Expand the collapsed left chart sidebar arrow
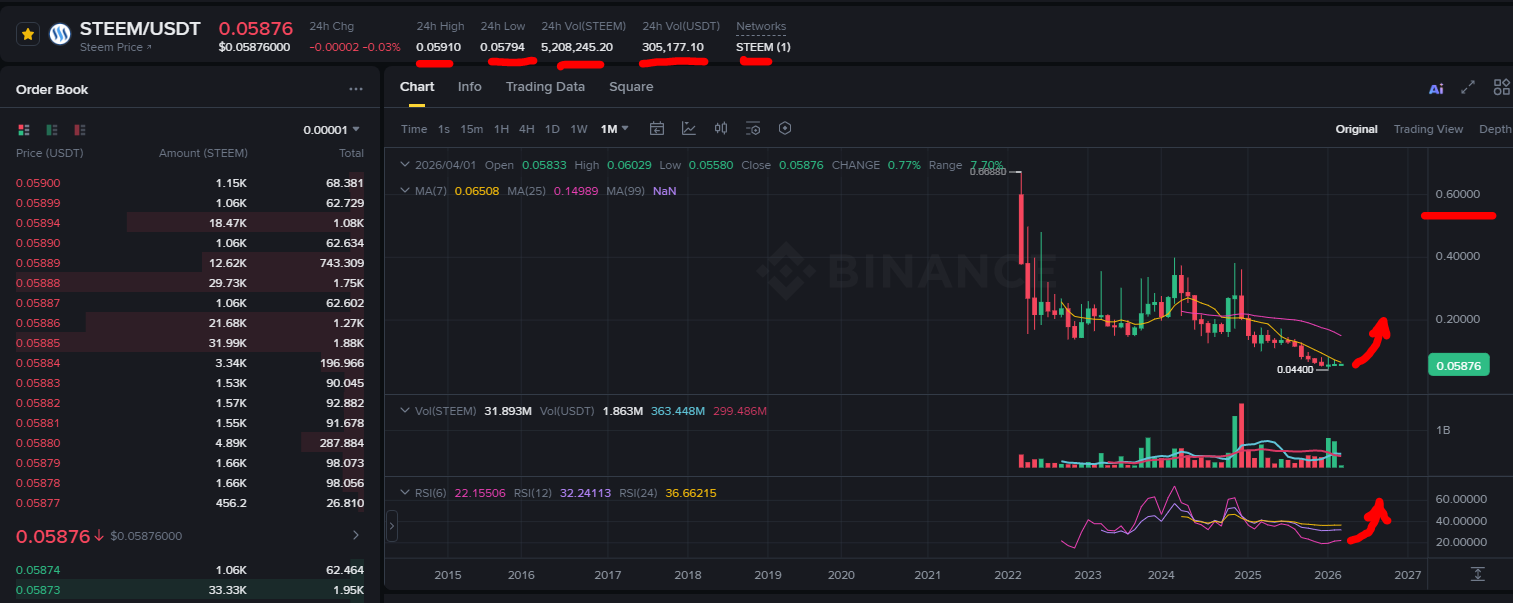The width and height of the screenshot is (1513, 603). (392, 525)
